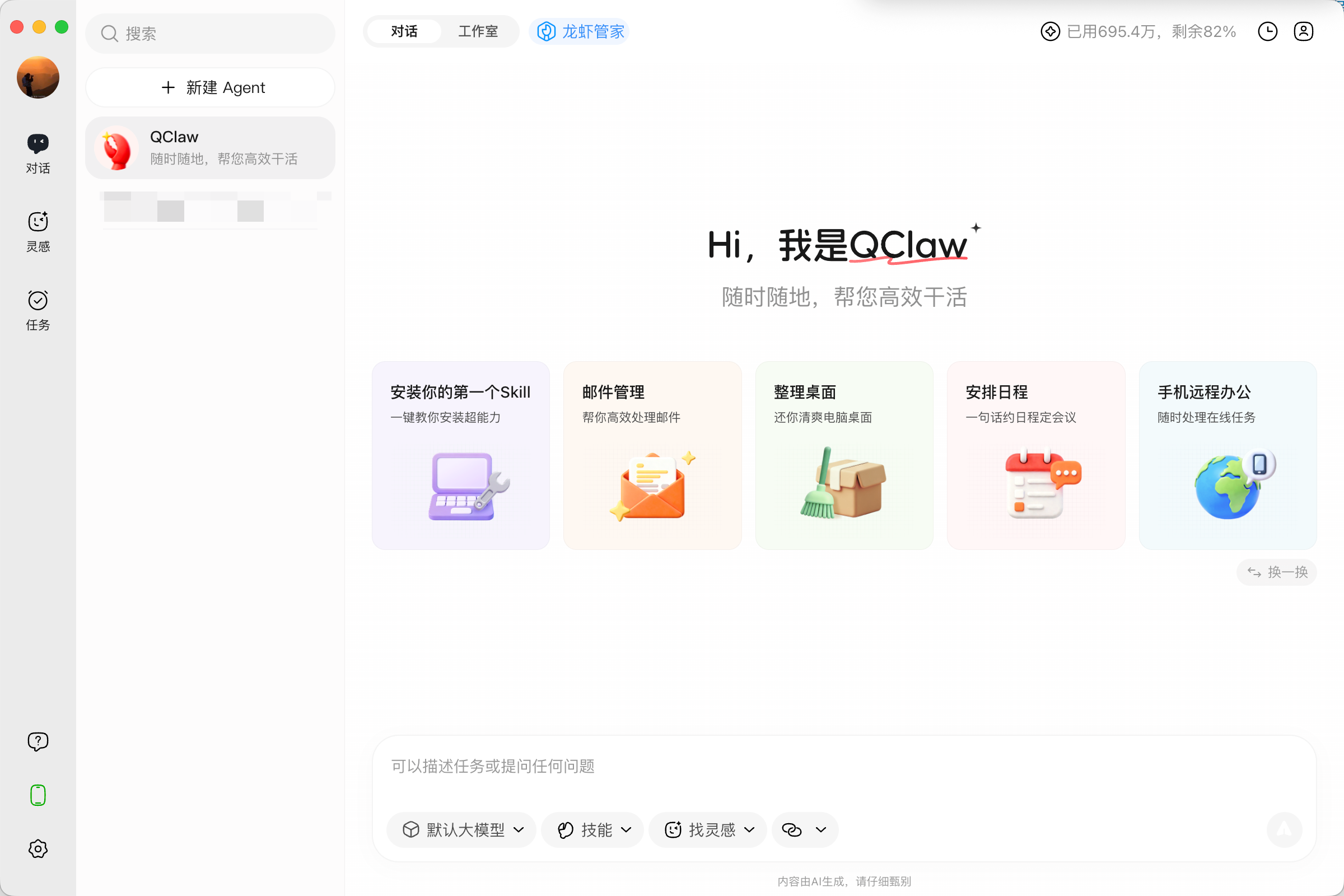Open the 龙虾管家 button
1344x896 pixels.
580,31
